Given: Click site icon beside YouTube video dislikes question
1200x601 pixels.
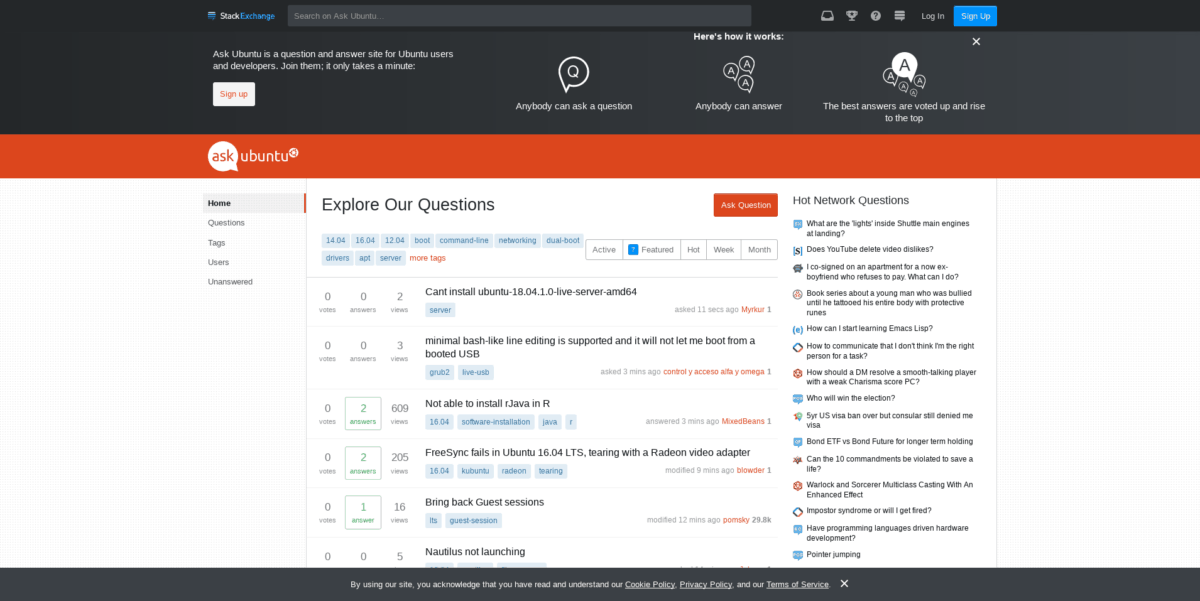Looking at the screenshot, I should coord(797,250).
